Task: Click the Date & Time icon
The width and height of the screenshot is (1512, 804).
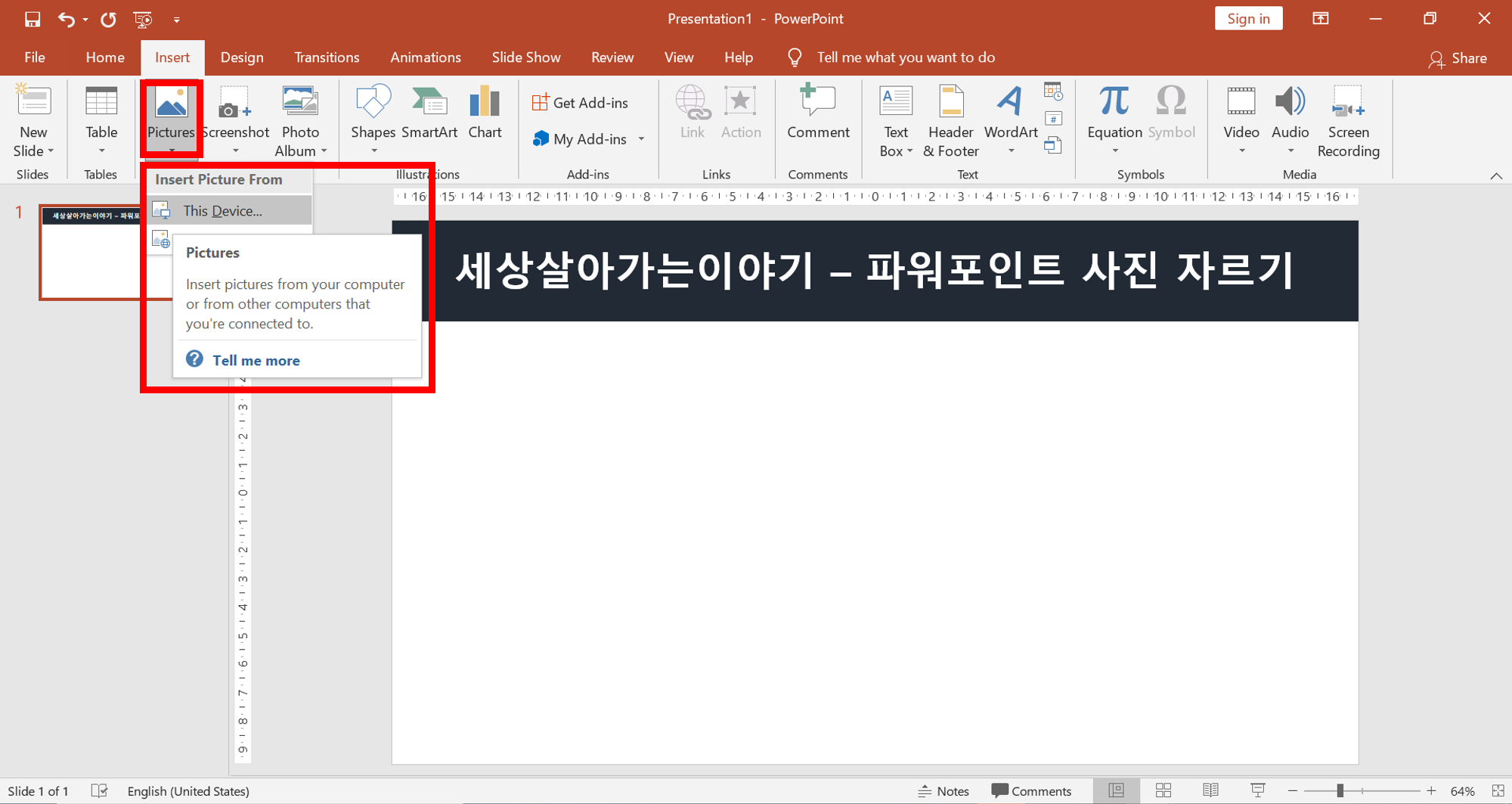Action: point(1053,92)
